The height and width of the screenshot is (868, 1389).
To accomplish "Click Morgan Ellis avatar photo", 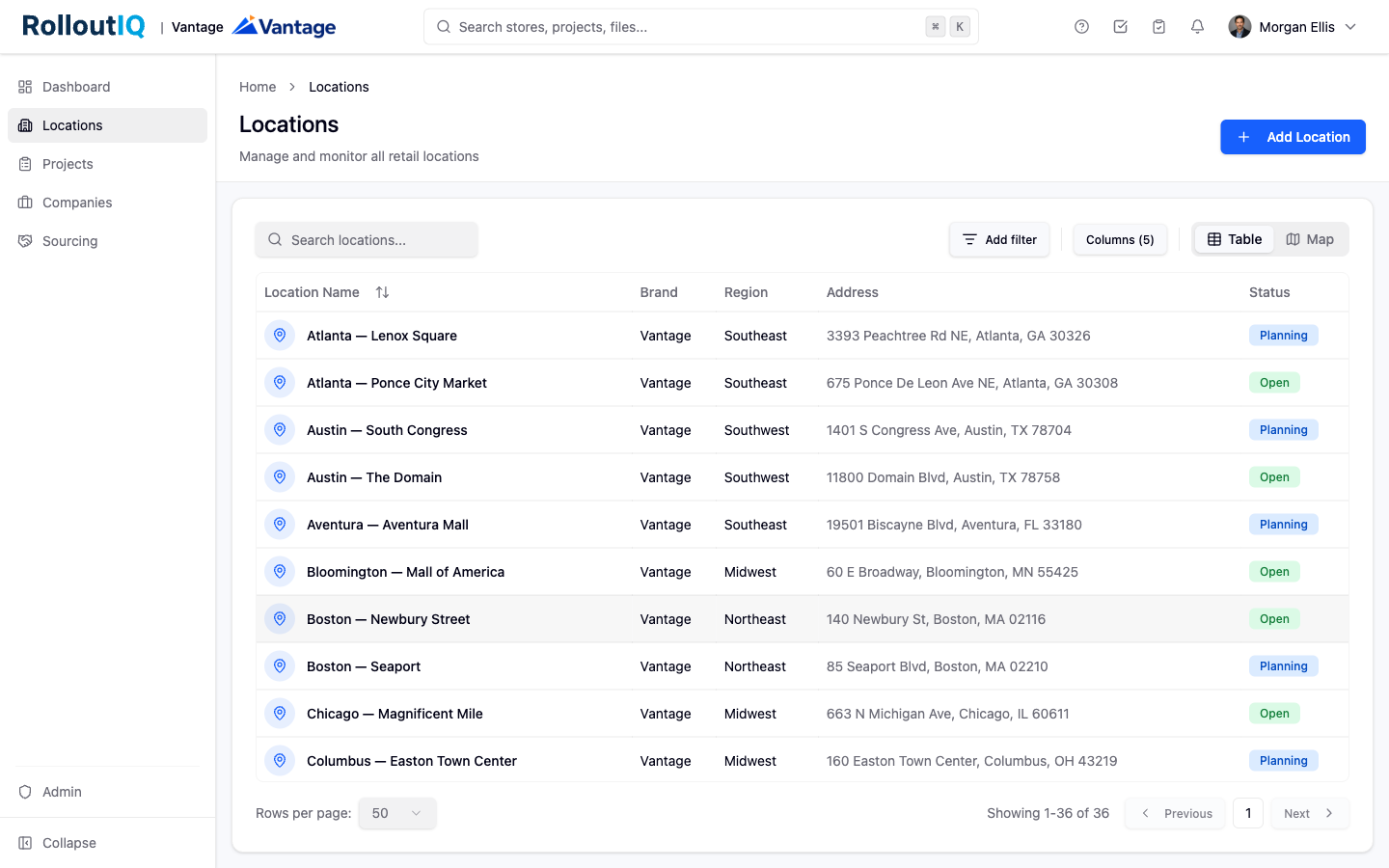I will [x=1239, y=27].
